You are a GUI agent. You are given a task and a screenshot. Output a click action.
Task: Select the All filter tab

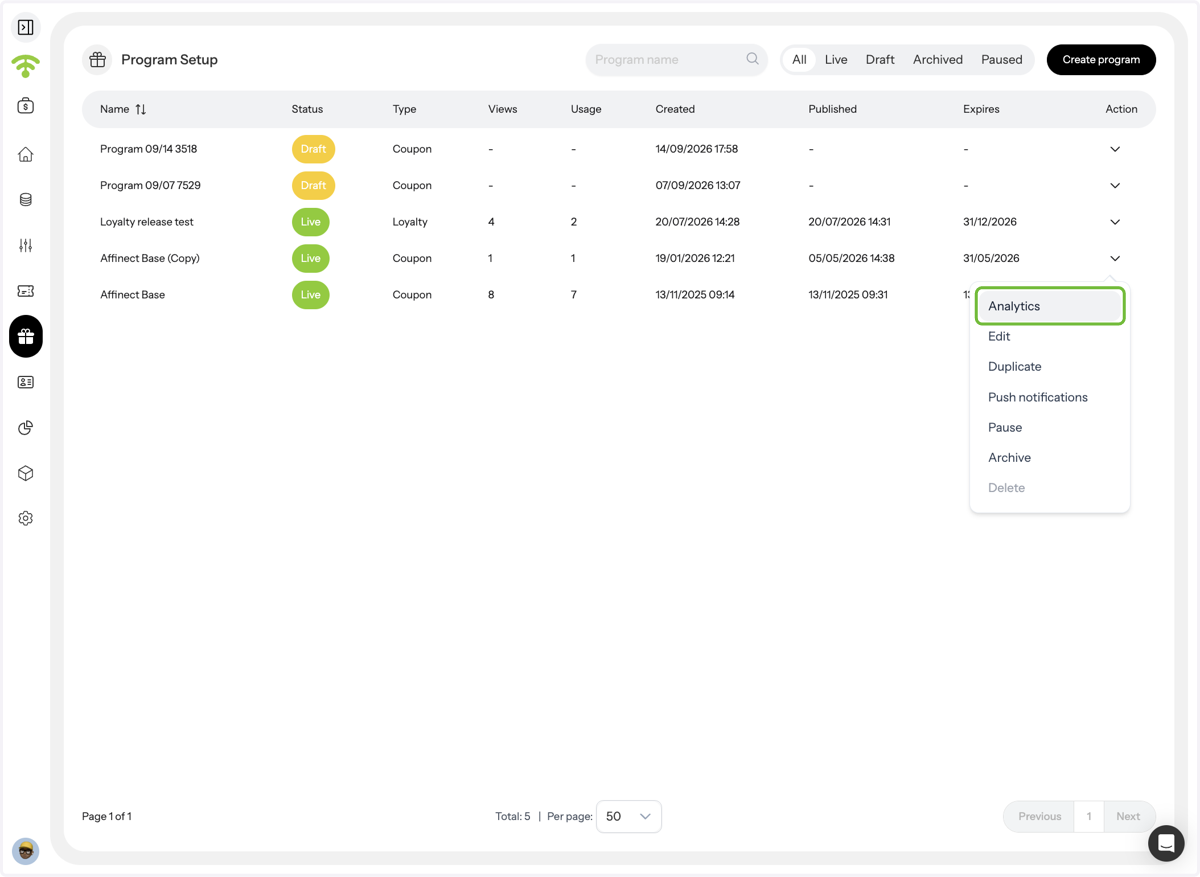(799, 60)
